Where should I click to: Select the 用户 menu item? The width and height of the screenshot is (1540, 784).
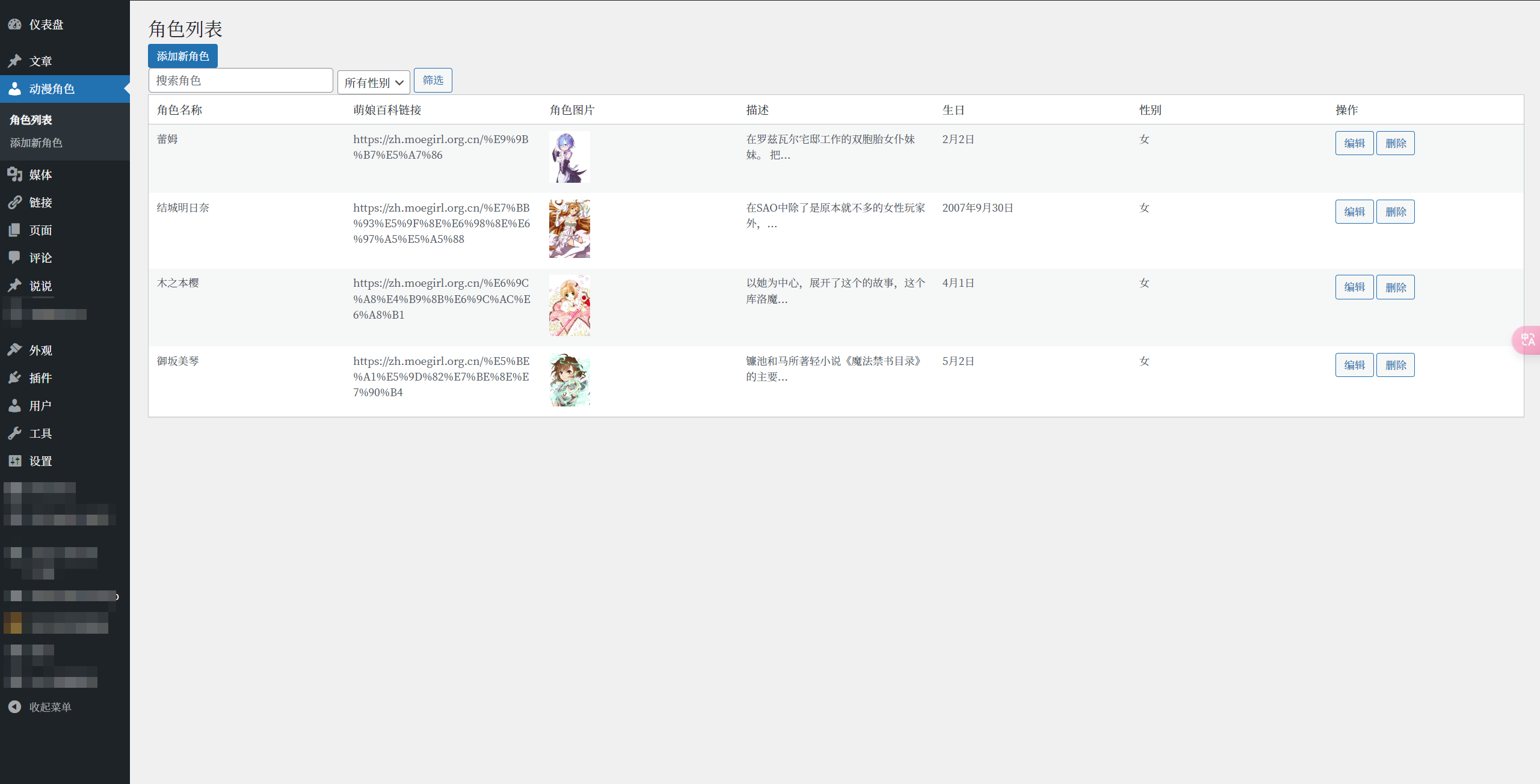pos(40,406)
